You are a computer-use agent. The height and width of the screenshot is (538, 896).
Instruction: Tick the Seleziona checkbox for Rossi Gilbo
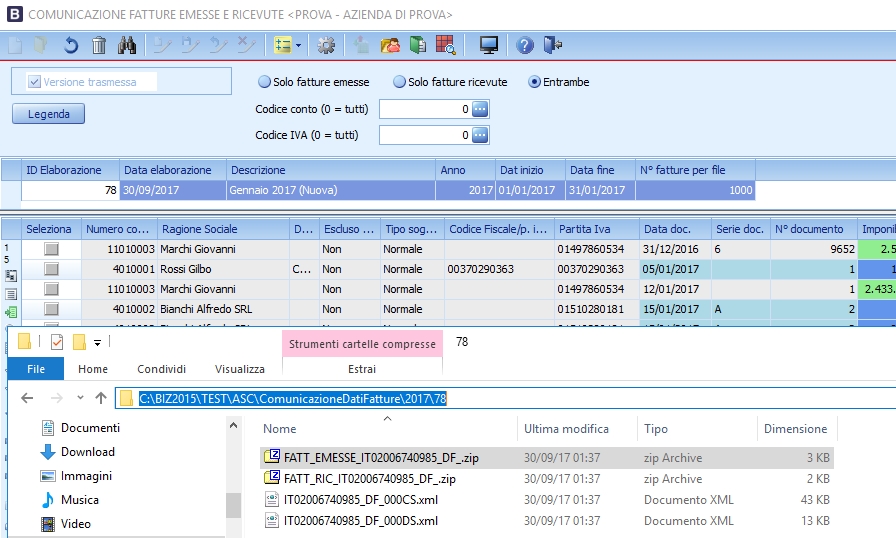pyautogui.click(x=51, y=269)
